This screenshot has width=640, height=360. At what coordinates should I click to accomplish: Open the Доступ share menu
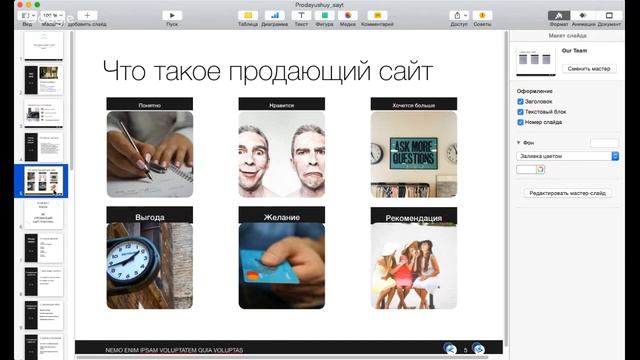click(459, 16)
